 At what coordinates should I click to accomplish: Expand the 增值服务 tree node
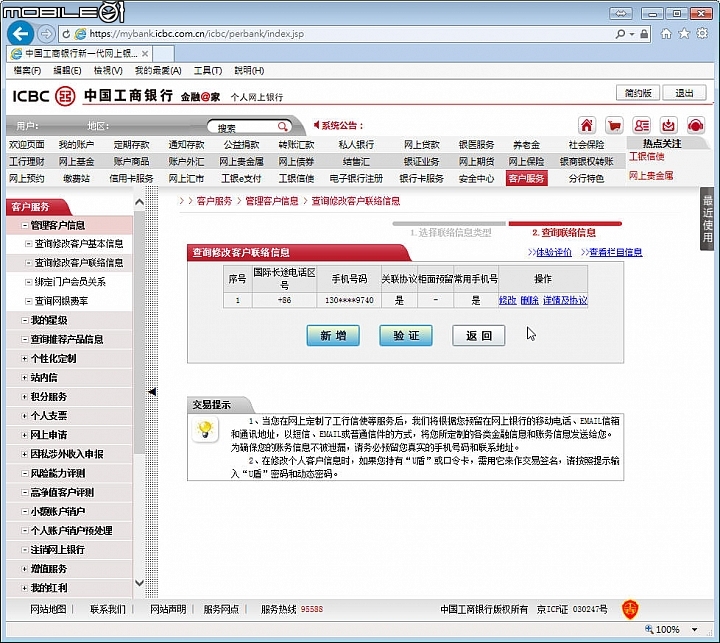[x=25, y=569]
